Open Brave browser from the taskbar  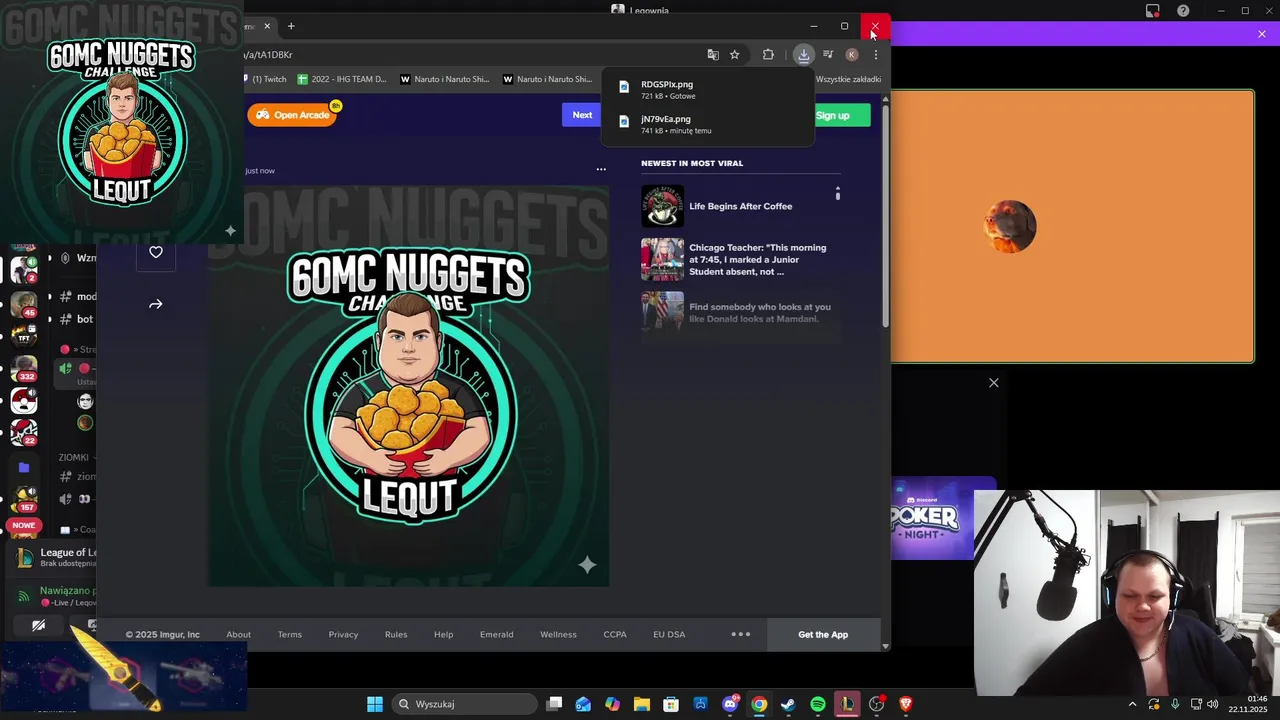(x=906, y=704)
